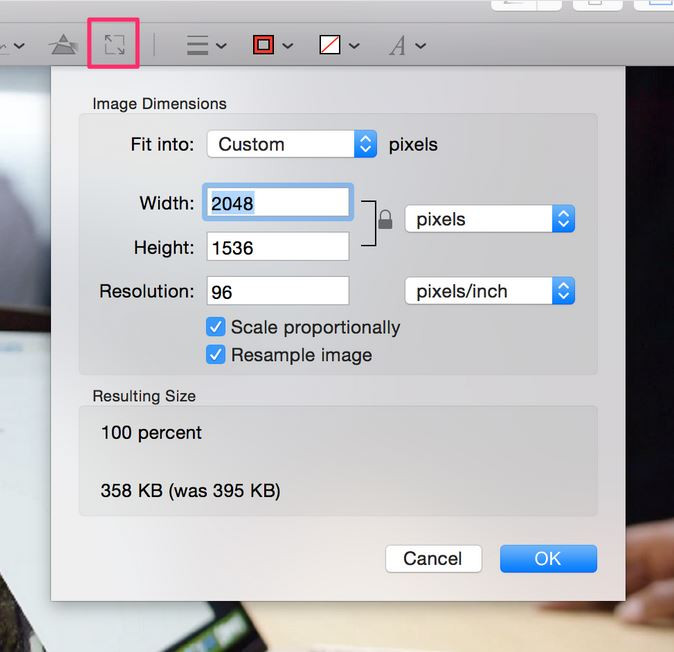This screenshot has width=674, height=652.
Task: Expand the fill color chevron
Action: click(354, 45)
